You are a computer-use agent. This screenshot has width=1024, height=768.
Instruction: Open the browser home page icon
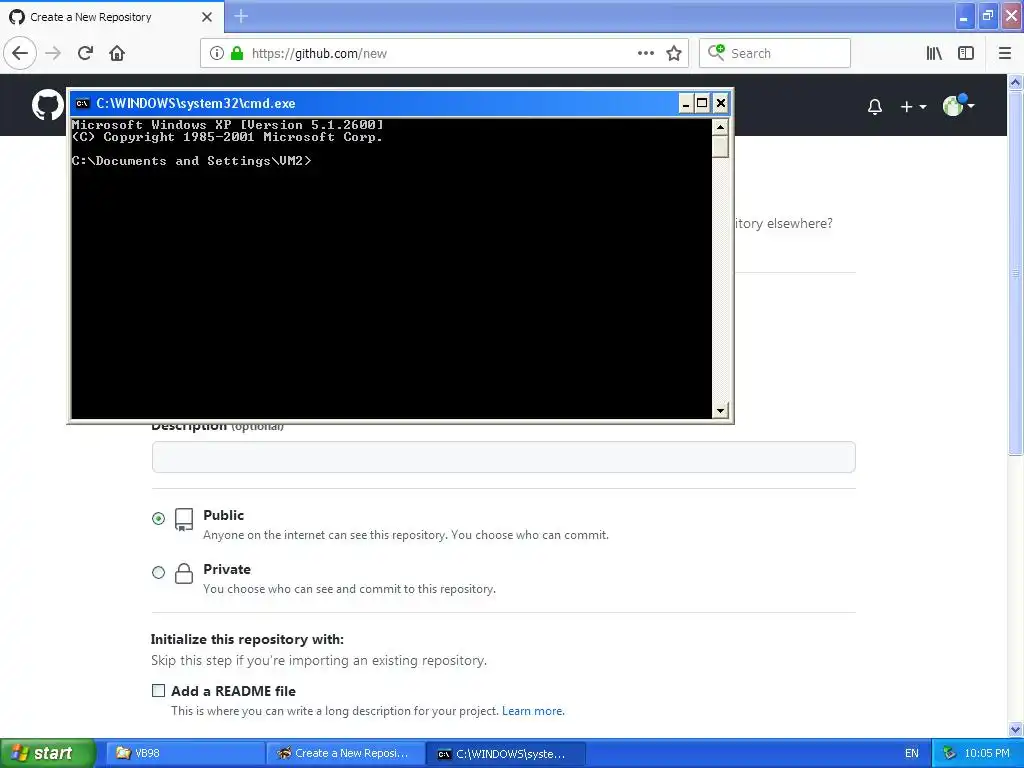point(117,53)
